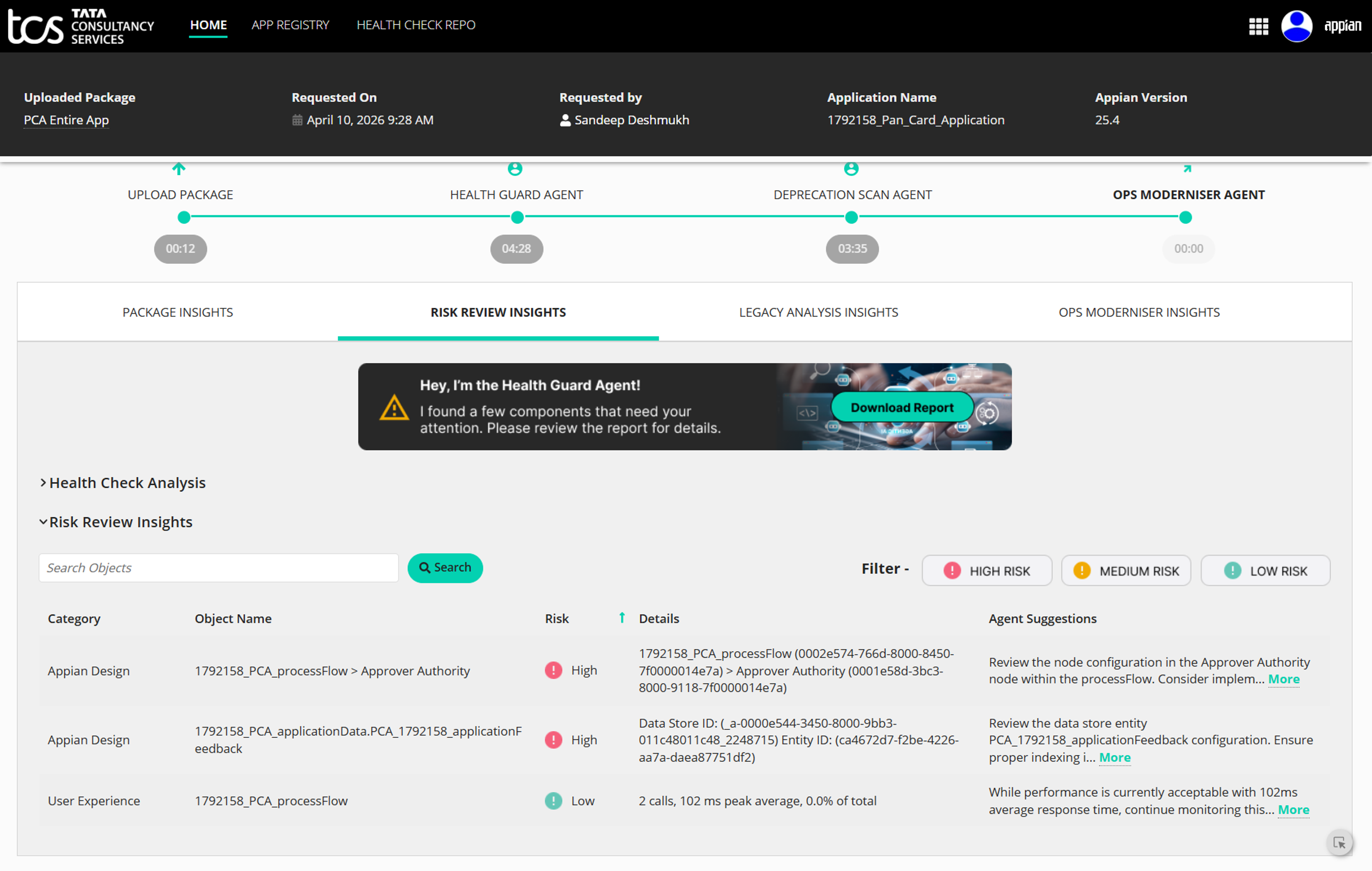Toggle the MEDIUM RISK filter
Viewport: 1372px width, 871px height.
pyautogui.click(x=1126, y=571)
